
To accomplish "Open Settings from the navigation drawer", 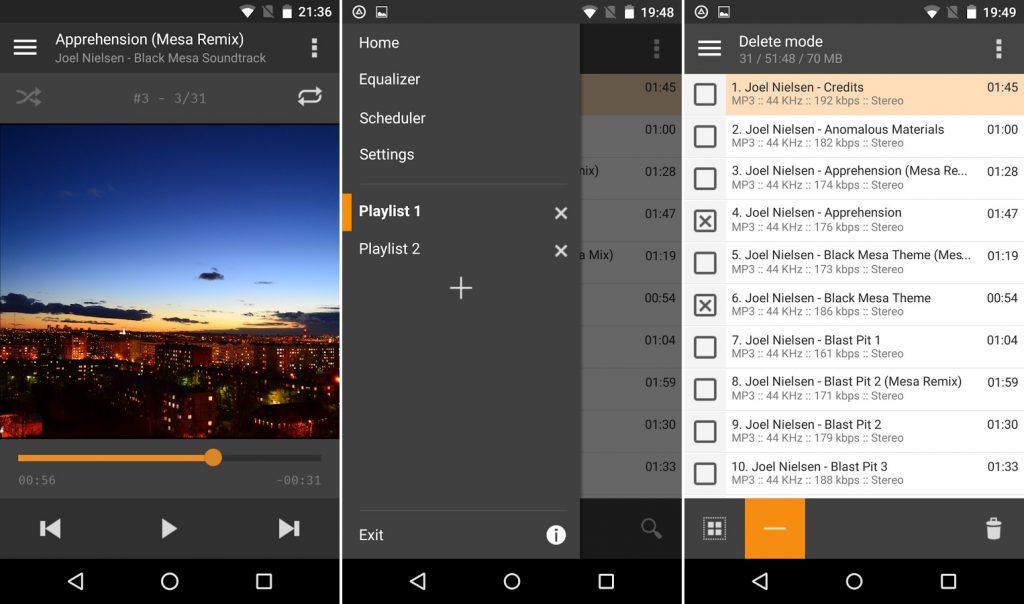I will pos(384,154).
